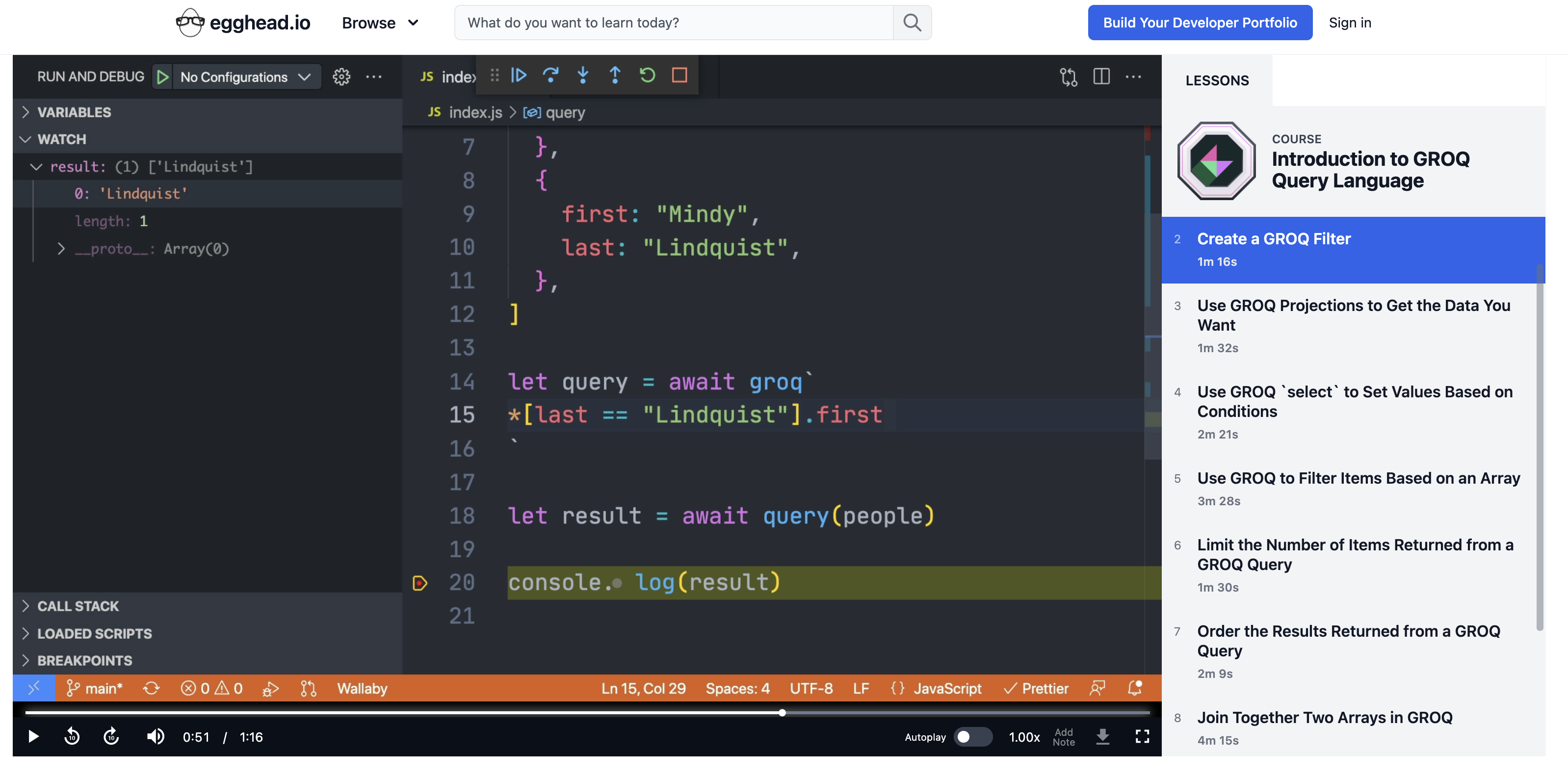Open Use GROQ Projections lesson
This screenshot has height=777, width=1568.
1353,326
